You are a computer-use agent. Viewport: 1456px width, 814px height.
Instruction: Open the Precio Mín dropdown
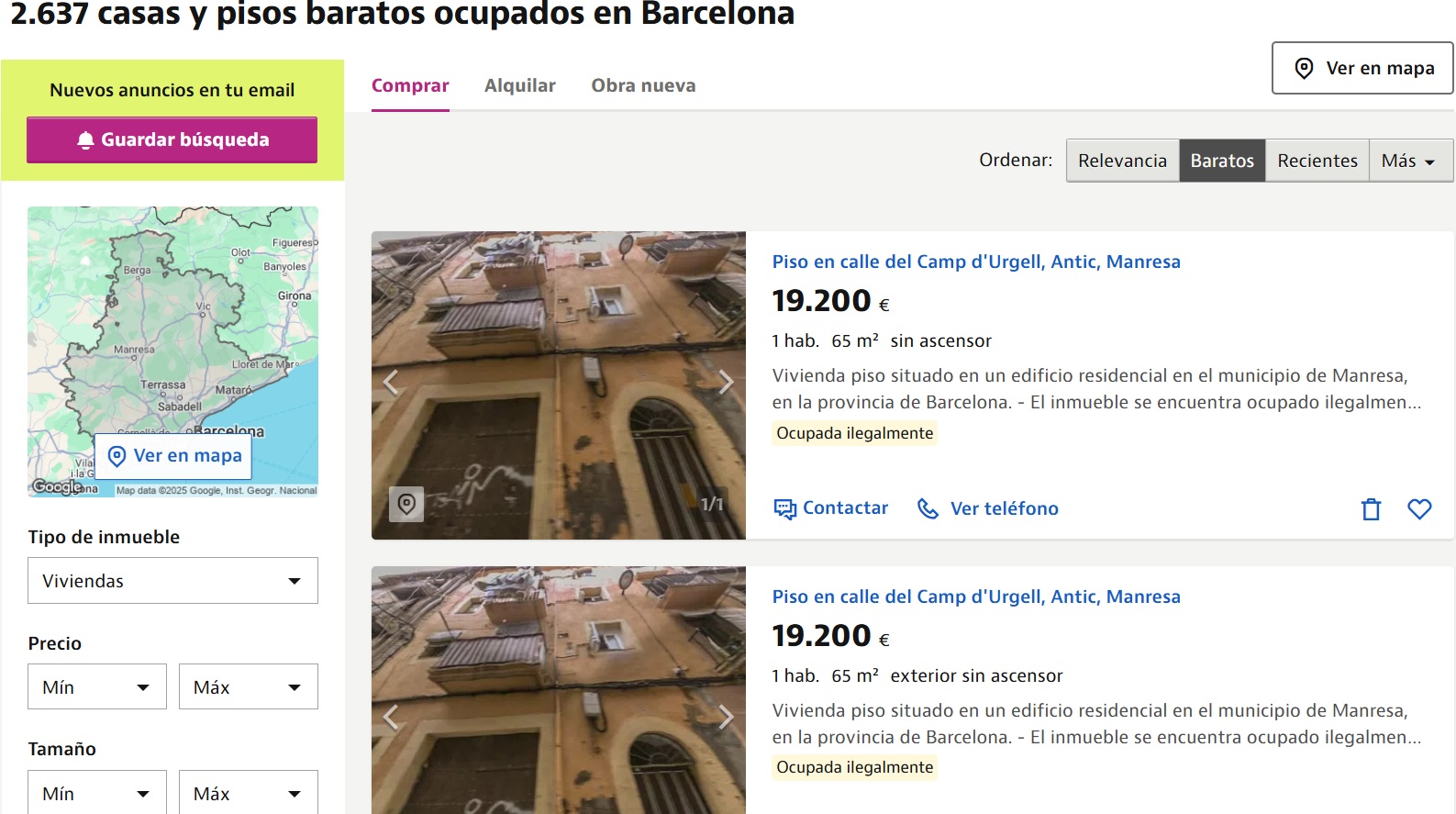tap(97, 687)
